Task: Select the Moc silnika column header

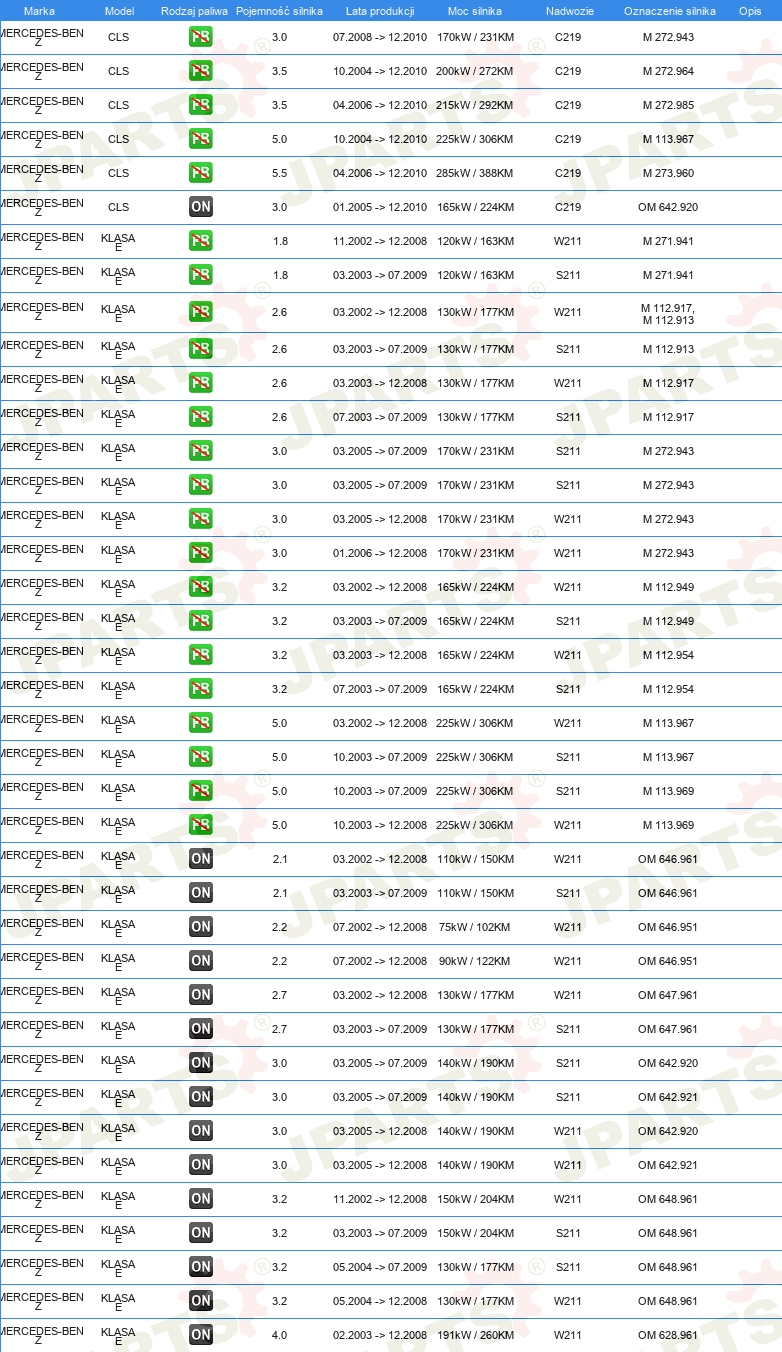Action: (475, 11)
